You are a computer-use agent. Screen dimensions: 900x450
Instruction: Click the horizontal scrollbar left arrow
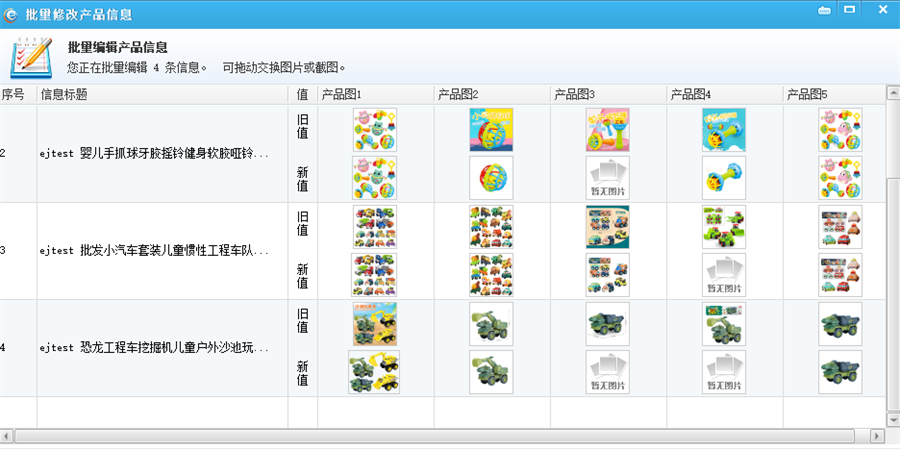tap(7, 436)
